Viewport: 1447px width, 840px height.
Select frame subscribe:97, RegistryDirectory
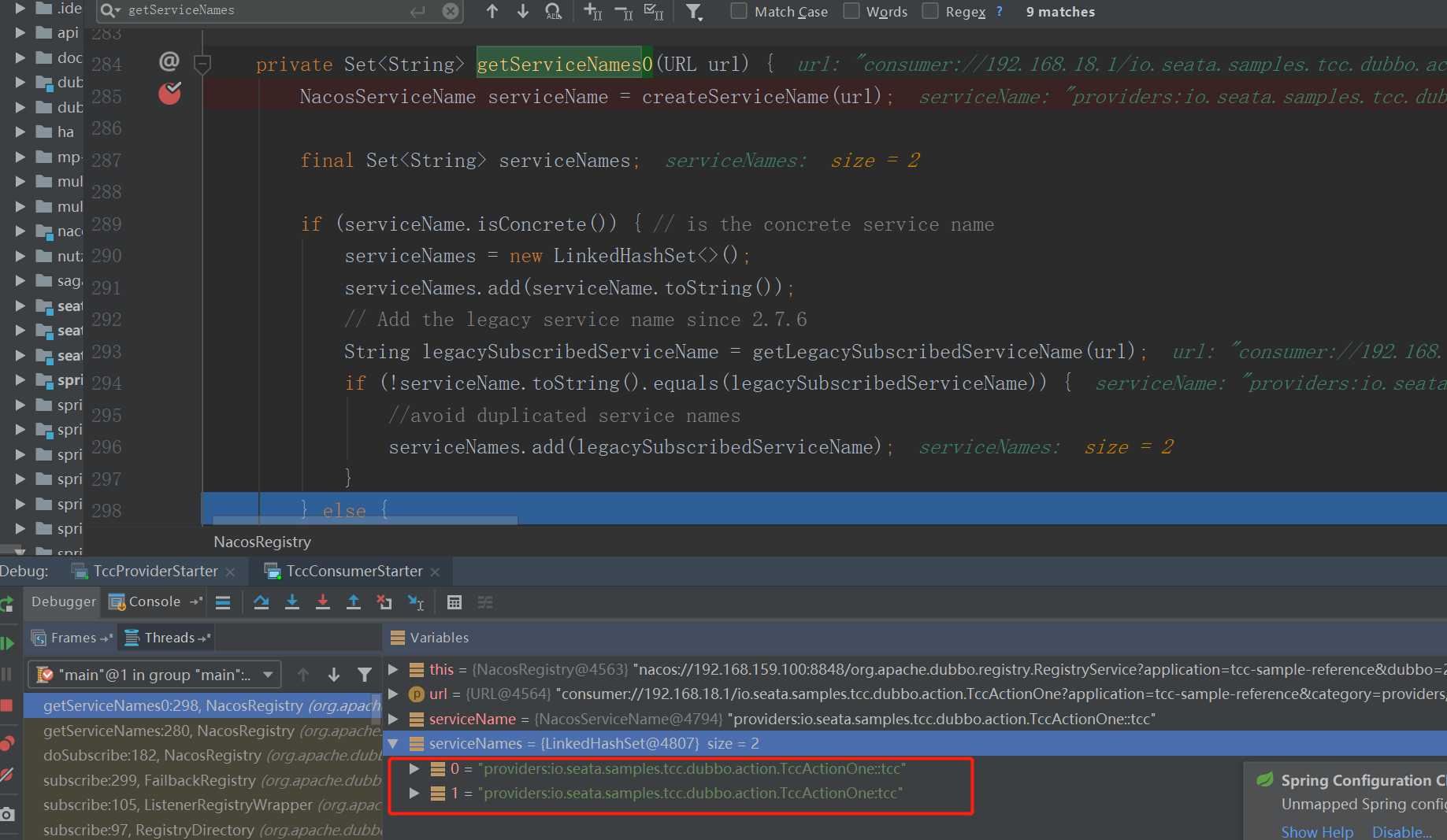(203, 830)
